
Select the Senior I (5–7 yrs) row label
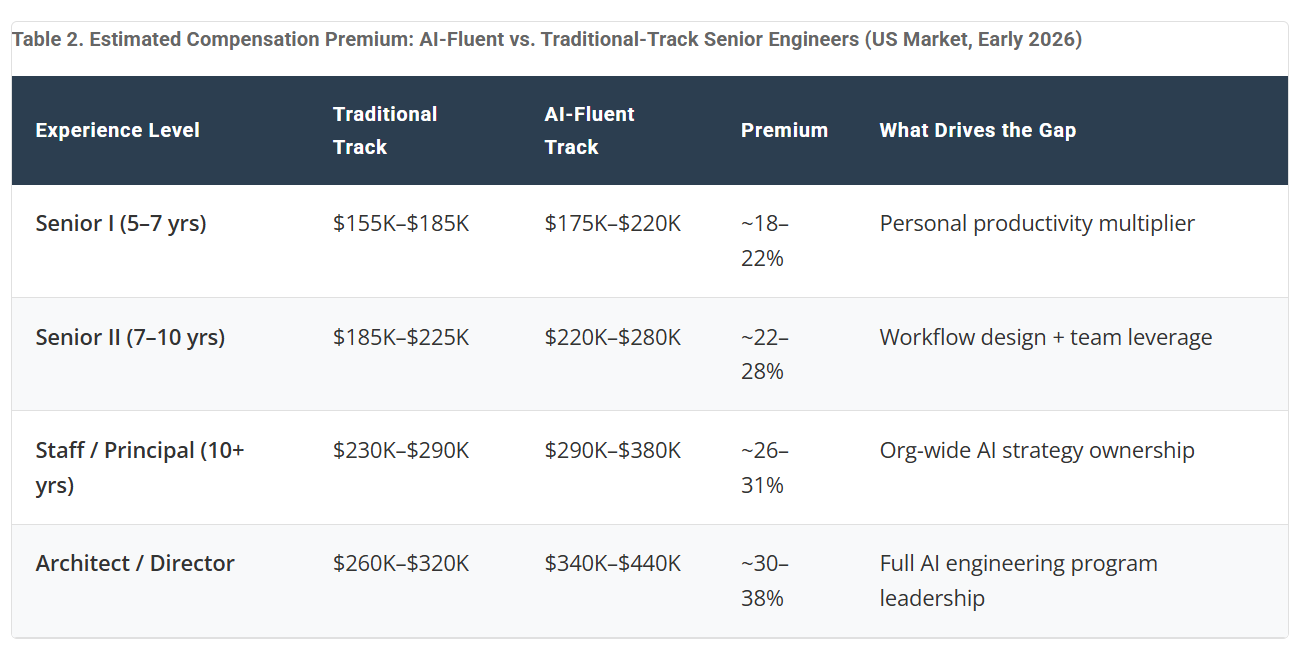coord(121,223)
